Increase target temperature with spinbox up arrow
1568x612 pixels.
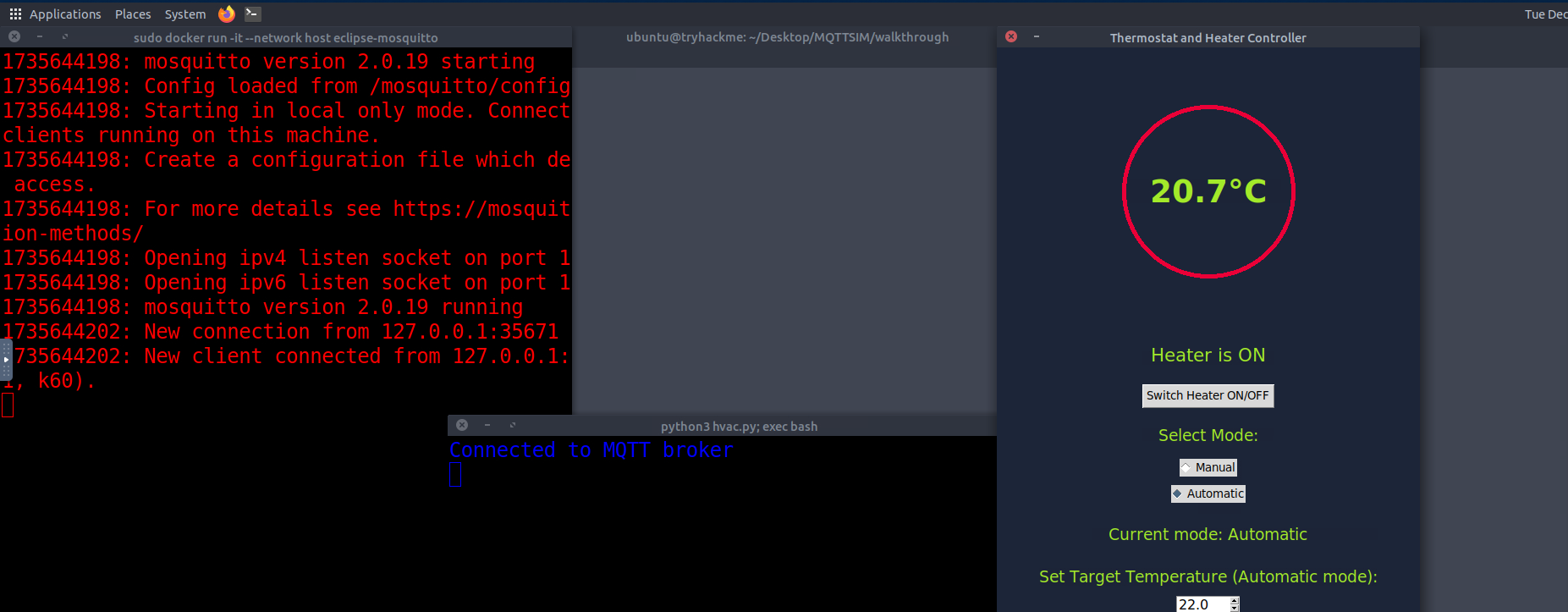(1235, 600)
